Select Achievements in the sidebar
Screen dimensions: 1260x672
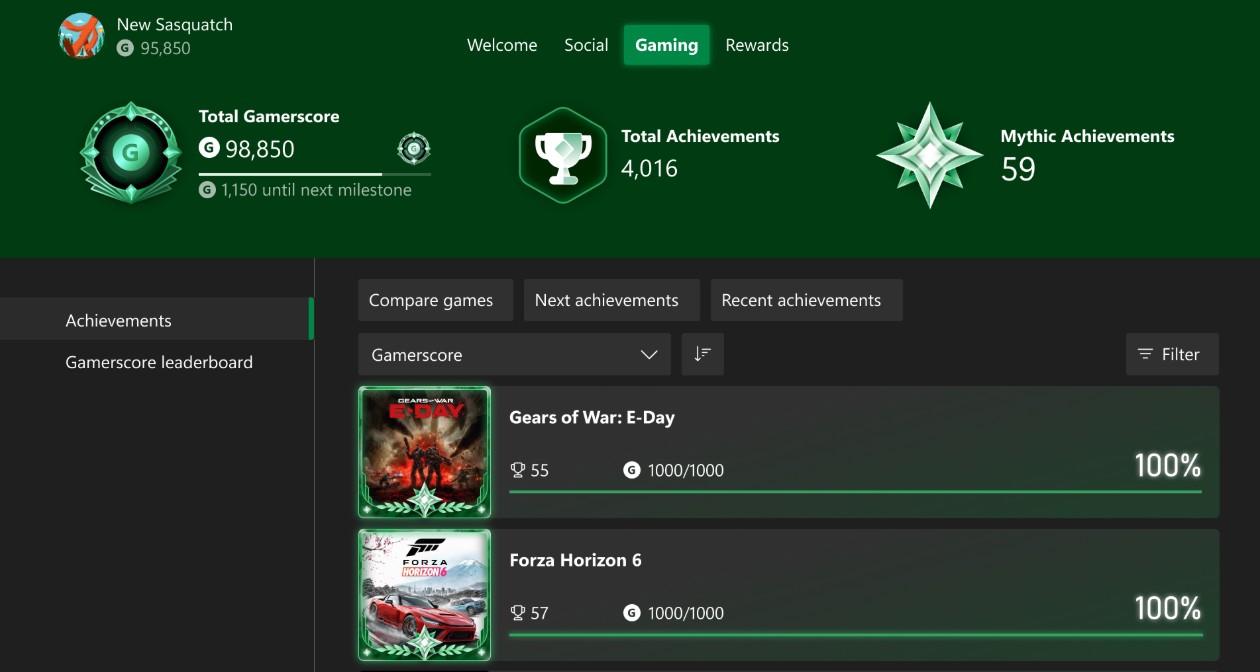(156, 320)
